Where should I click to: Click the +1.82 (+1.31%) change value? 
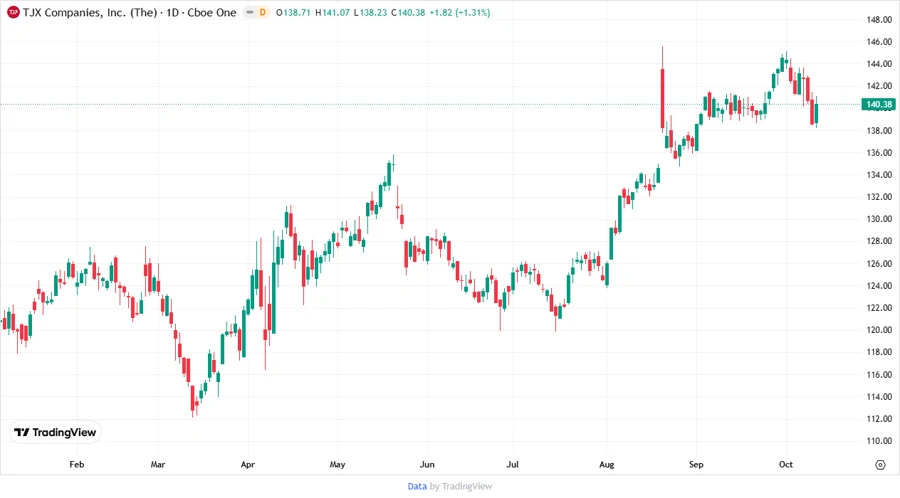pos(459,13)
